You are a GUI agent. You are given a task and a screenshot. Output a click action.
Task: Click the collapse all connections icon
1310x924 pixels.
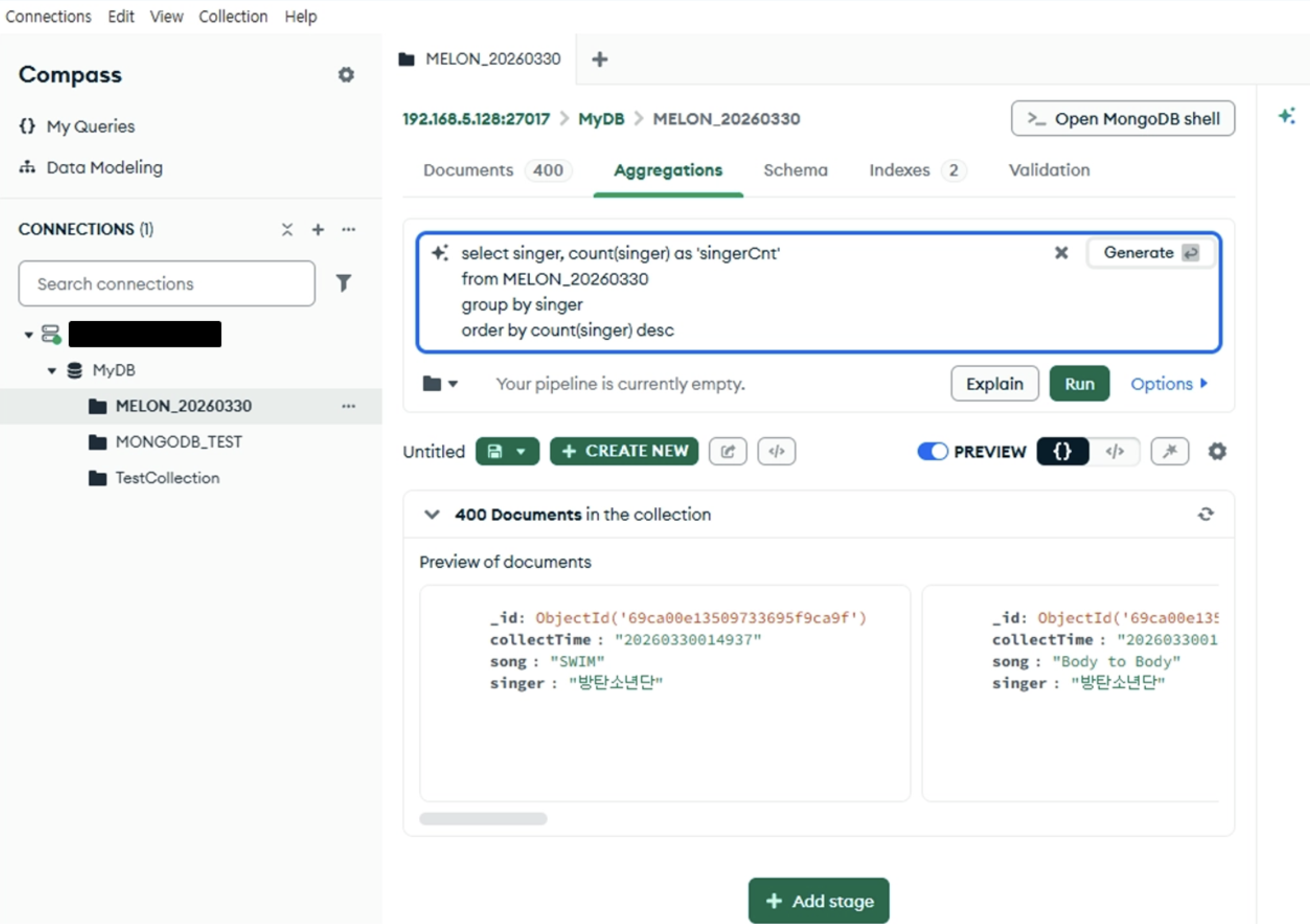287,230
